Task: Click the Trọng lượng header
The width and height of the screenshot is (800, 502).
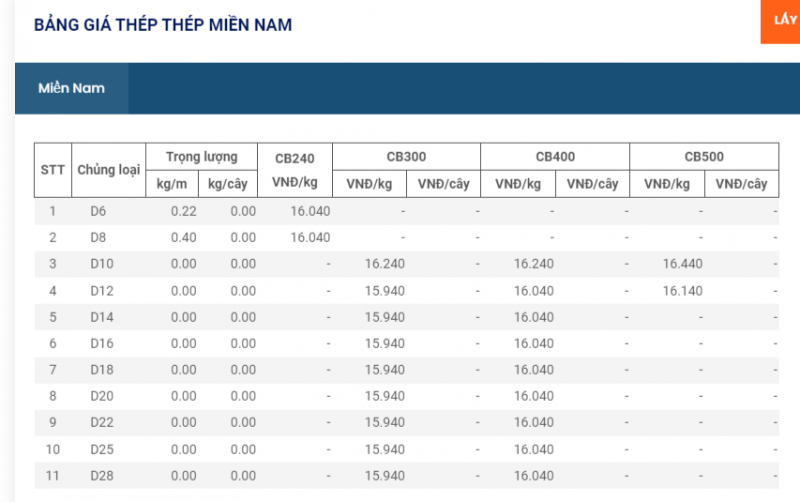Action: click(202, 157)
